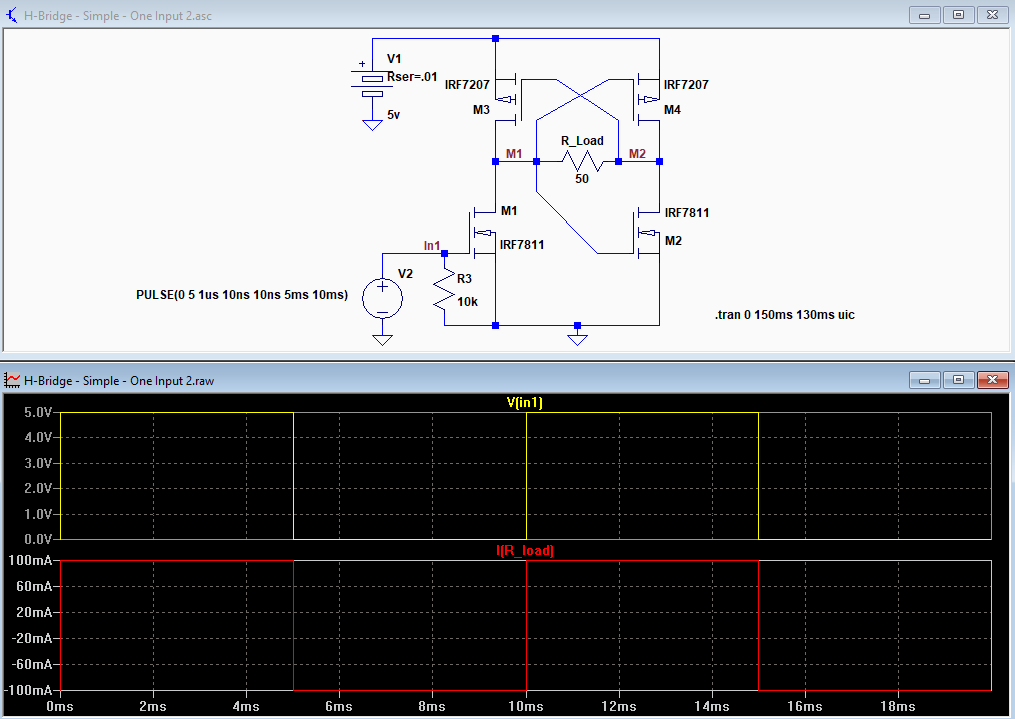Click the LTspice schematic window icon
Screen dimensions: 1015x719
click(x=12, y=15)
